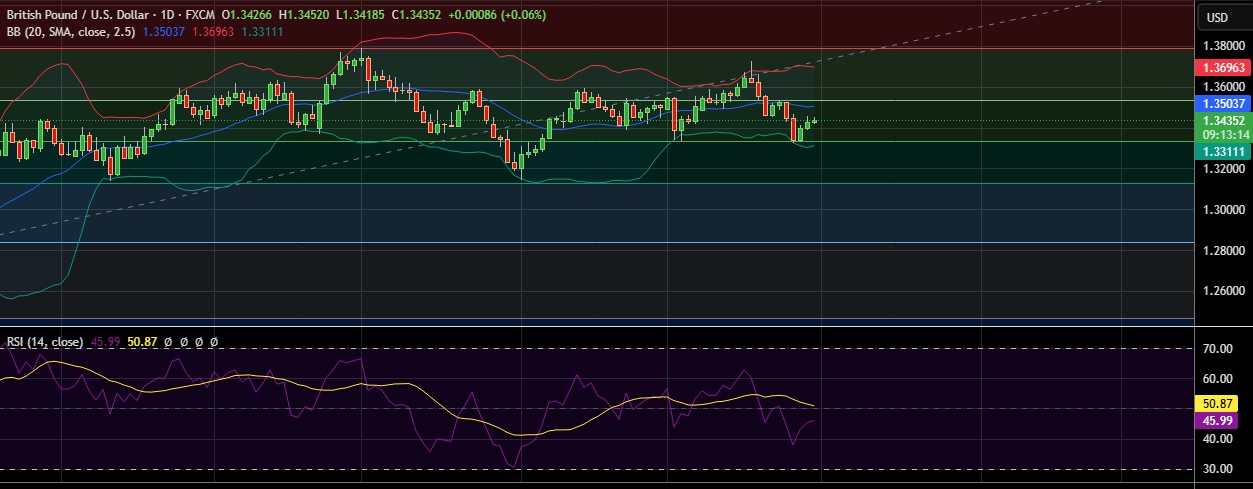Click the teal 1.33111 lower value in BB legend
1253x489 pixels.
tap(262, 31)
